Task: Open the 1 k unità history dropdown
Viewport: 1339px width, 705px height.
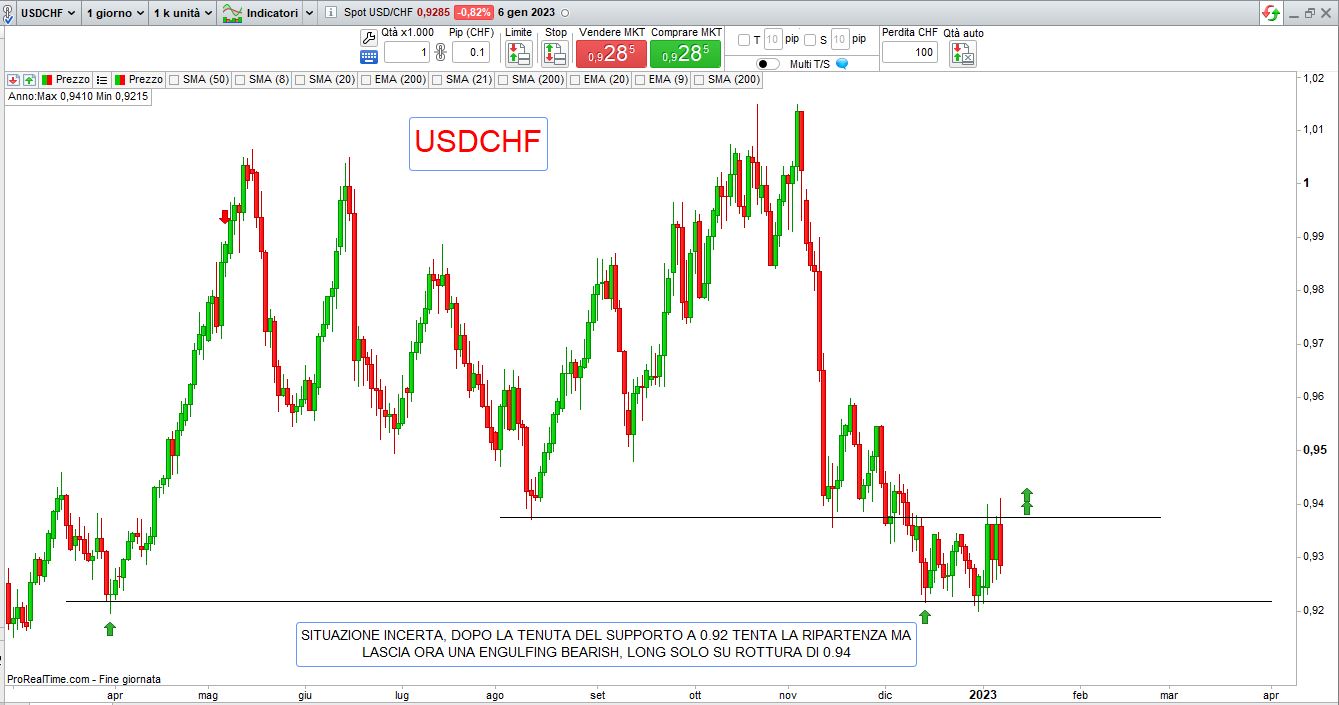Action: (x=183, y=13)
